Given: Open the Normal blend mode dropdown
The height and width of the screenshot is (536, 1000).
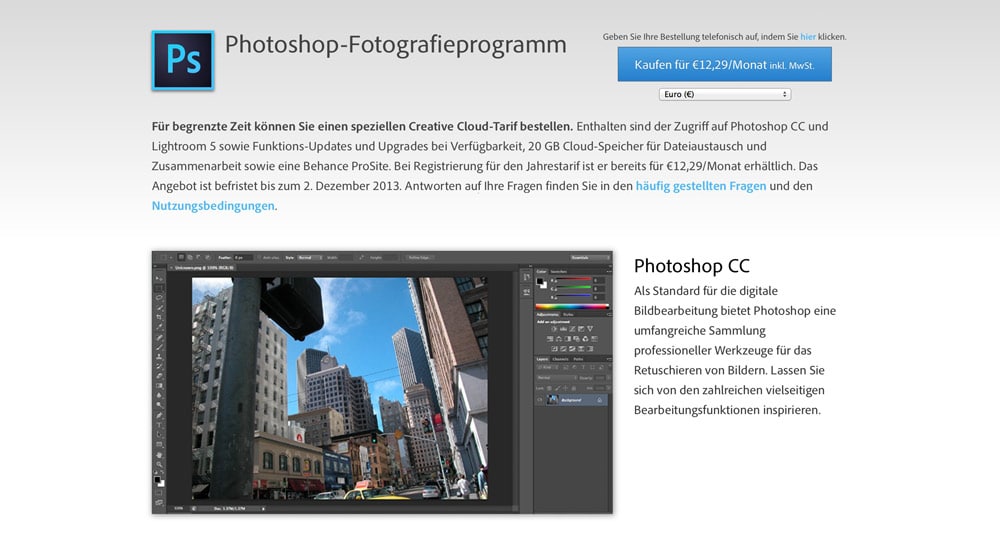Looking at the screenshot, I should pyautogui.click(x=557, y=377).
